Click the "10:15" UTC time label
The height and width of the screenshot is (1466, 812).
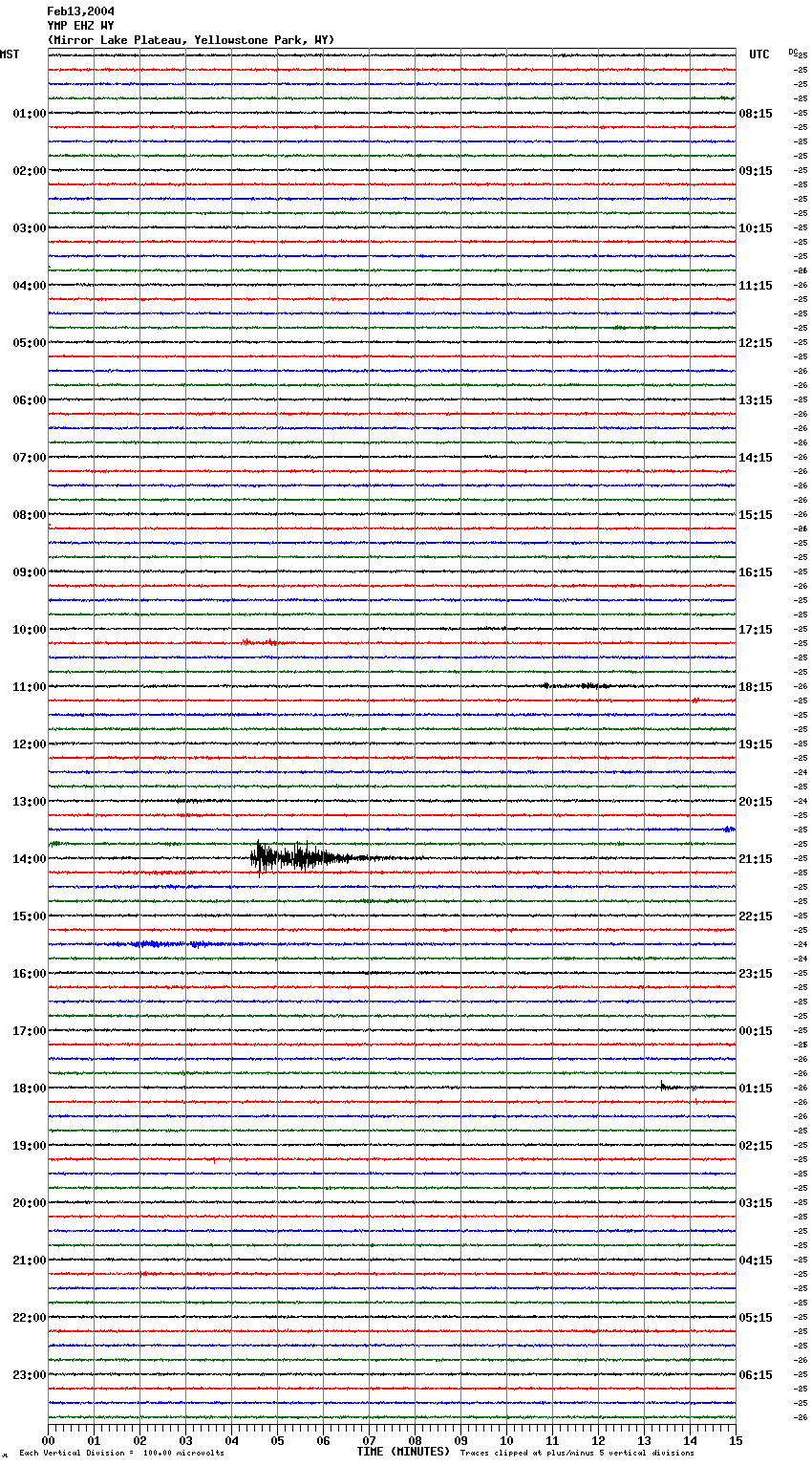[x=756, y=228]
